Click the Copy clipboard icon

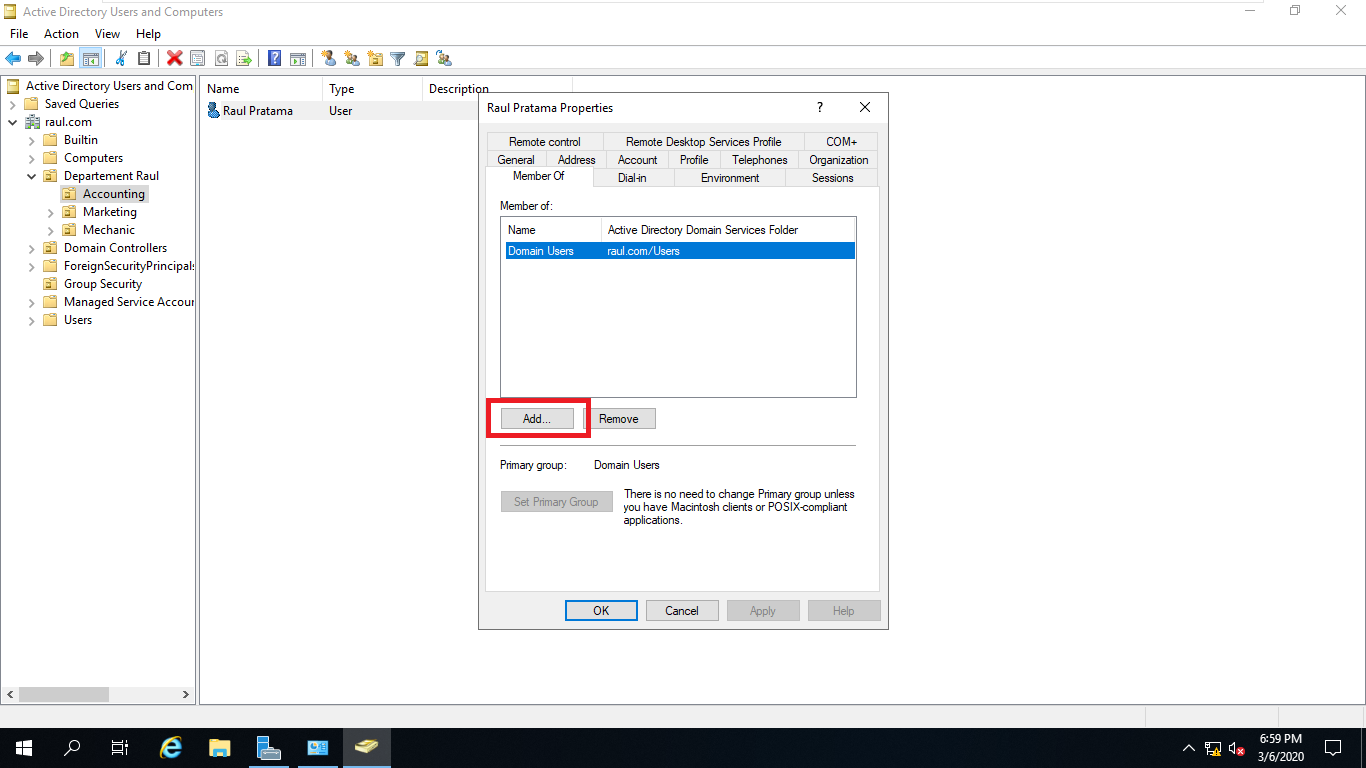144,59
